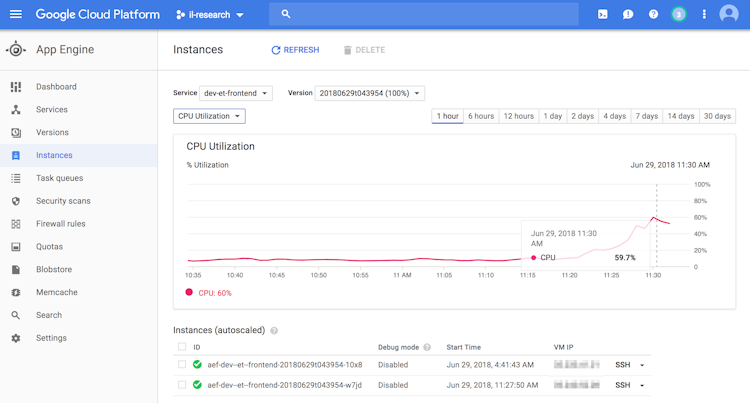Open the il-research project selector dropdown
The width and height of the screenshot is (750, 403).
pos(210,15)
